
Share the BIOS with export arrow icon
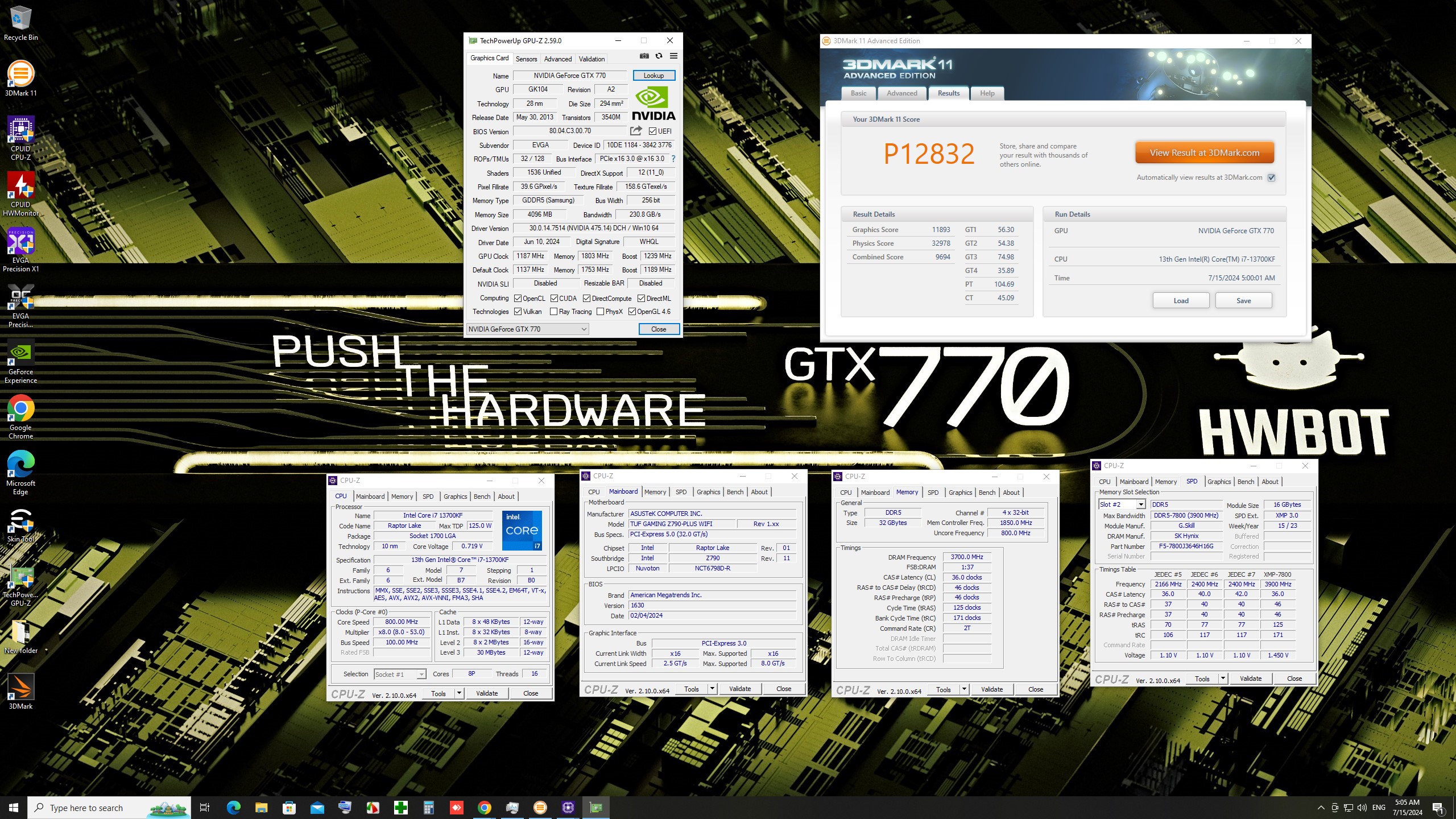(x=636, y=131)
